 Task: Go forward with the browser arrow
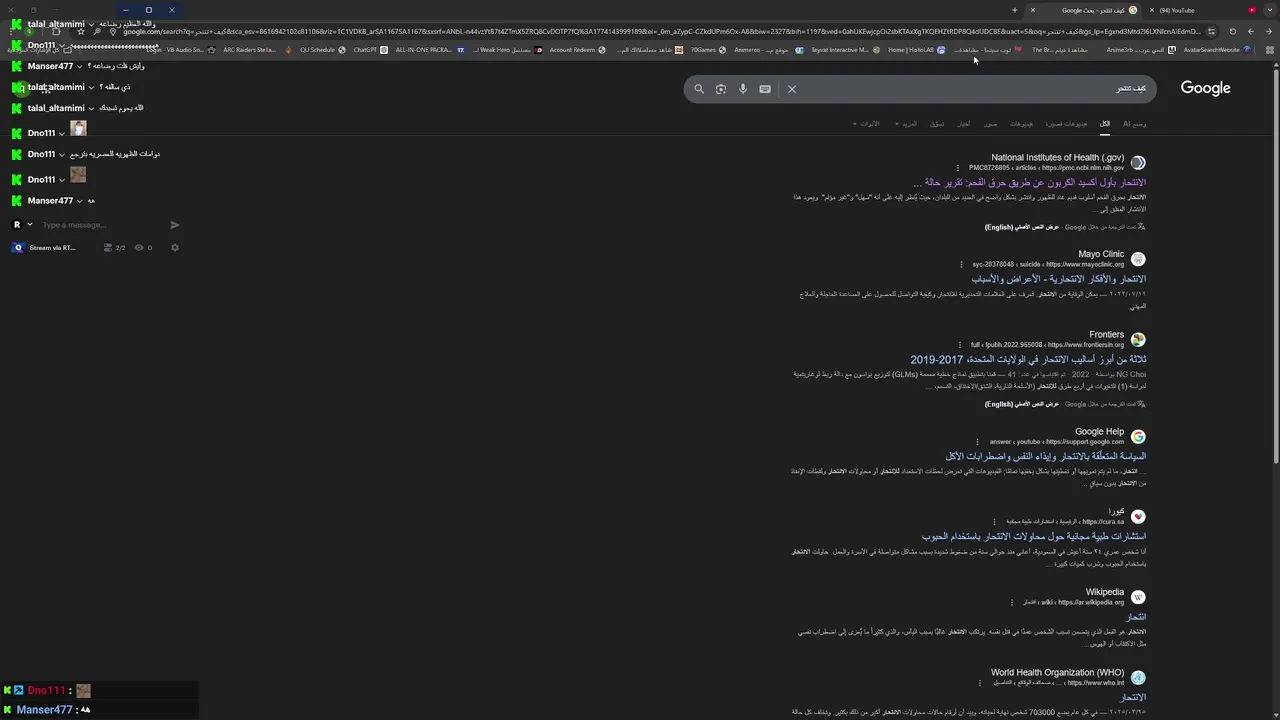click(1250, 31)
